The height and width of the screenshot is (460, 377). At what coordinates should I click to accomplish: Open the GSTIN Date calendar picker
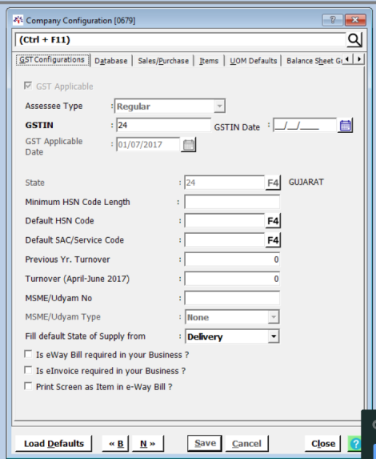pos(345,126)
